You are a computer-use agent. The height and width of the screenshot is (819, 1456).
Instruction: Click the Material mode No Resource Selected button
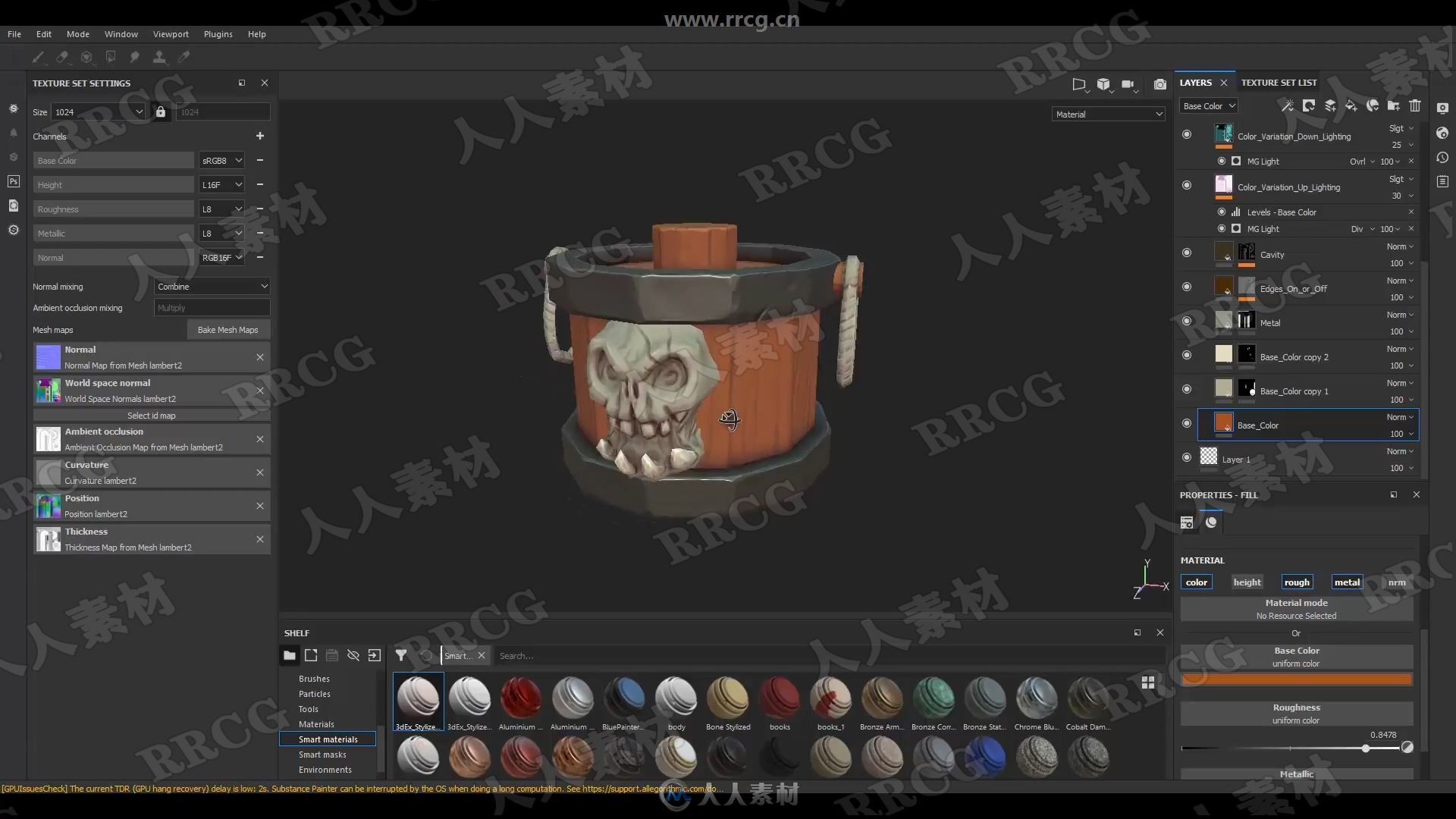point(1296,609)
